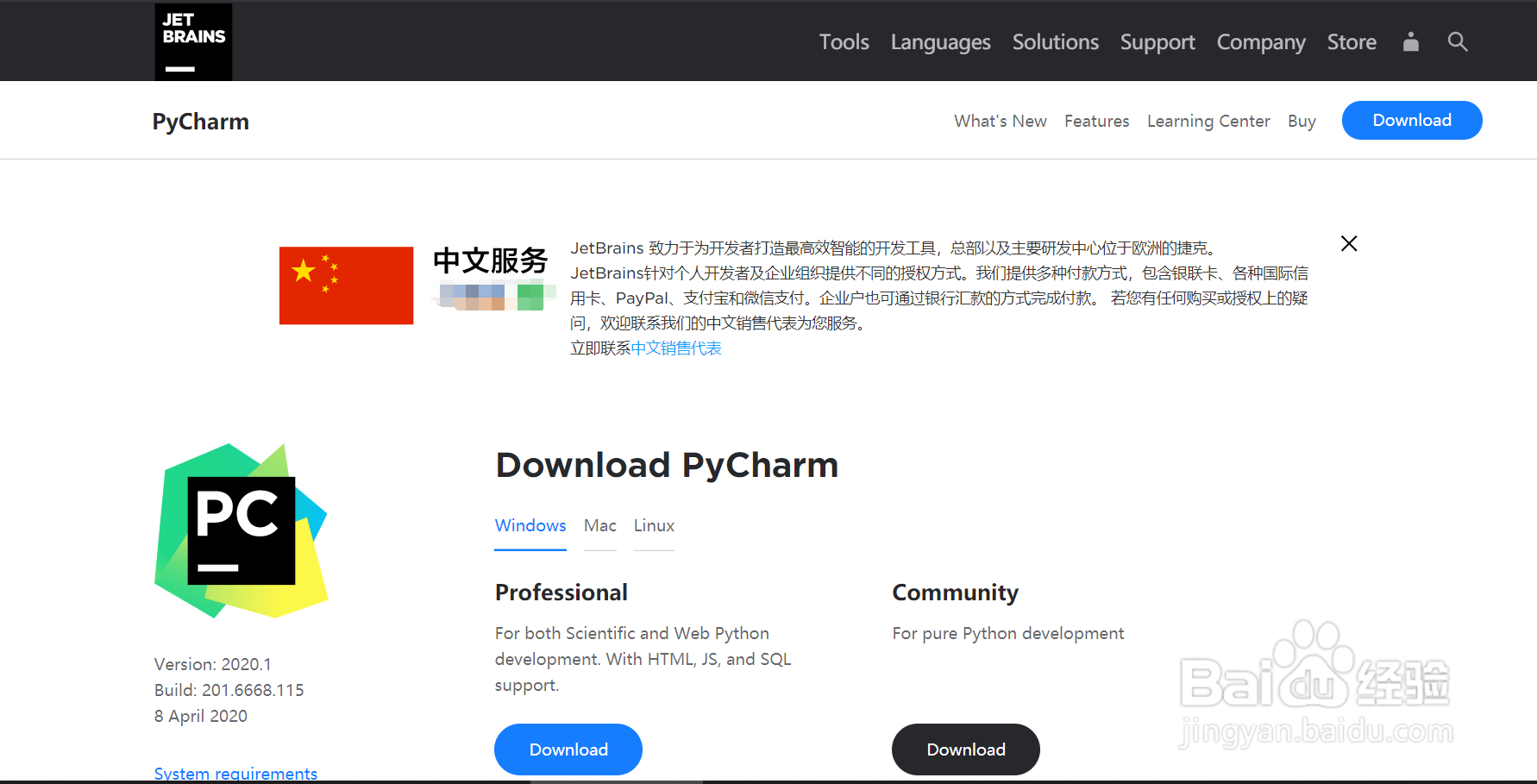Close the Chinese service banner
Image resolution: width=1537 pixels, height=784 pixels.
1349,244
